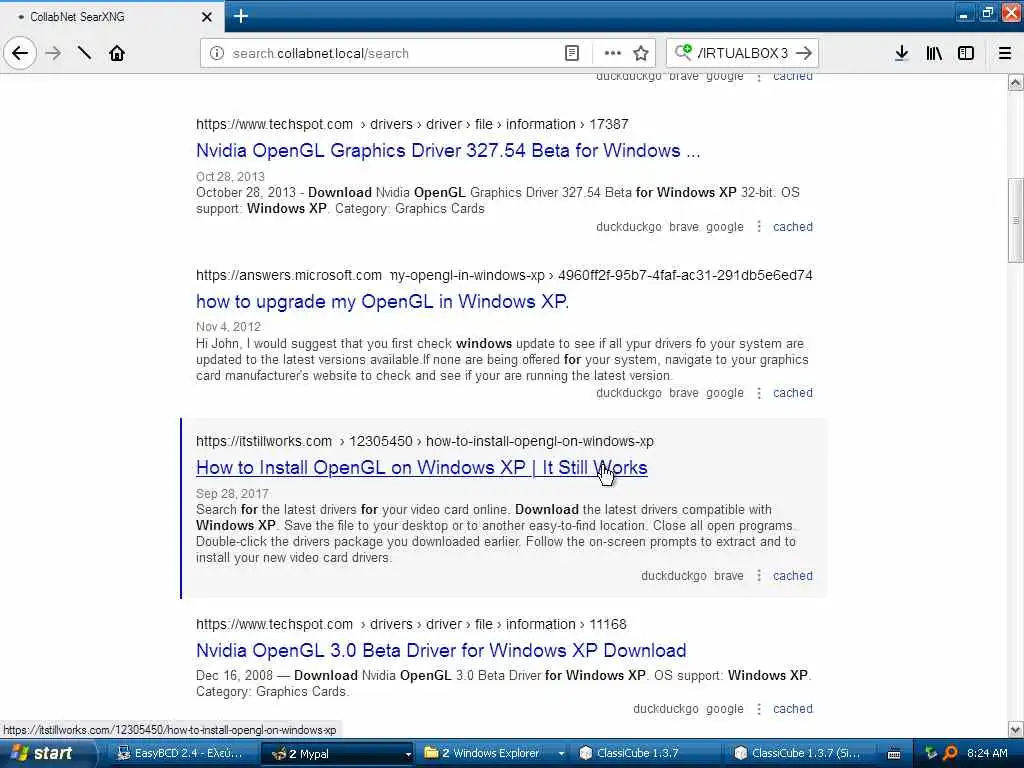Viewport: 1024px width, 768px height.
Task: Click cached link for OpenGL 3.0 Beta result
Action: 793,709
